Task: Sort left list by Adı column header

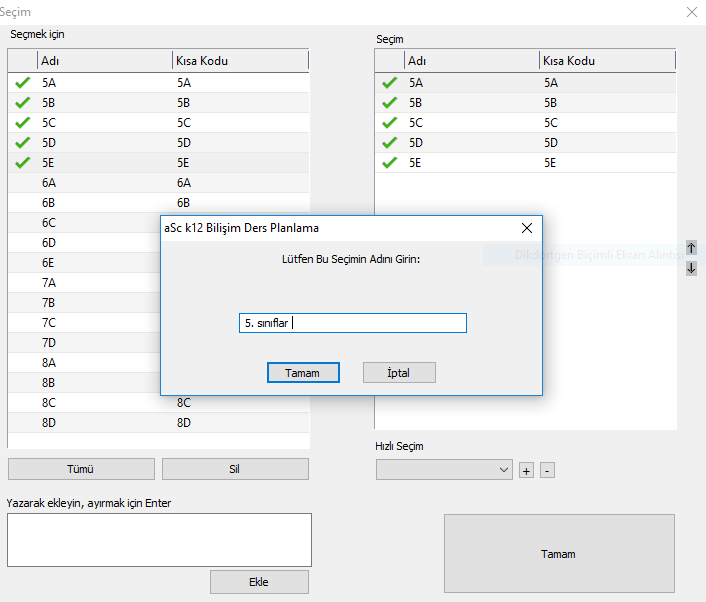Action: [104, 61]
